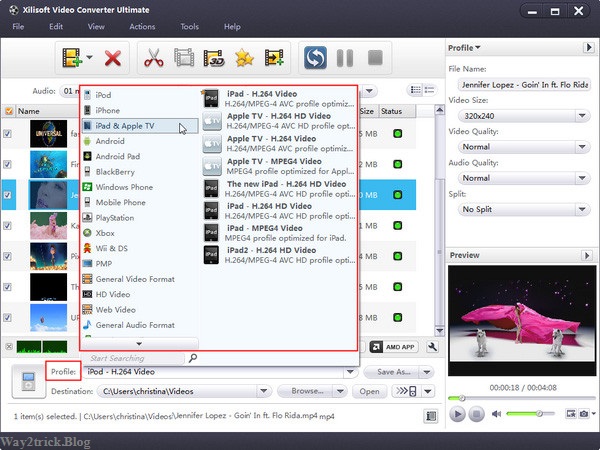The image size is (600, 450).
Task: Click the preview playback progress bar
Action: coord(522,398)
